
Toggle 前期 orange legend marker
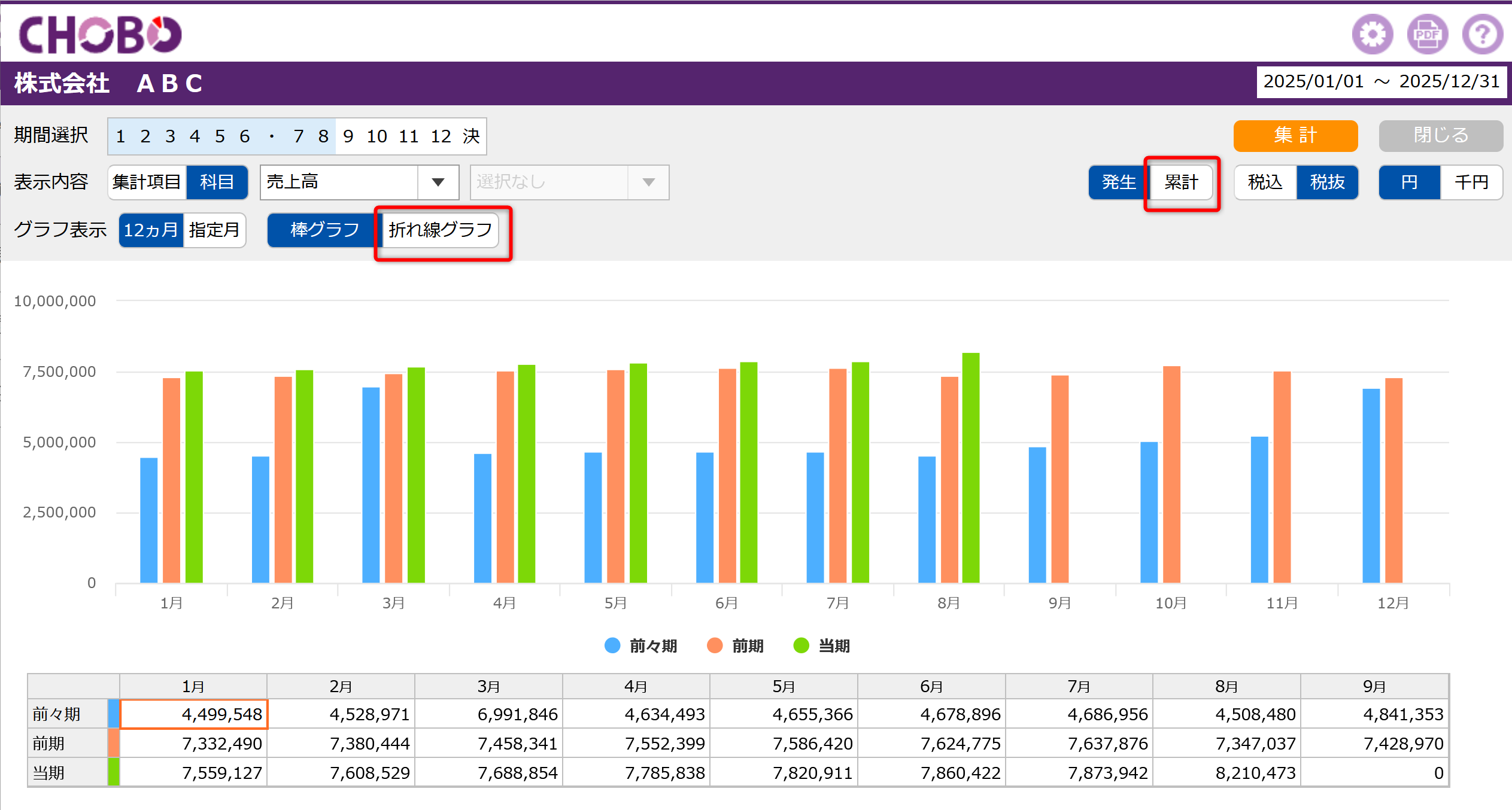click(715, 645)
